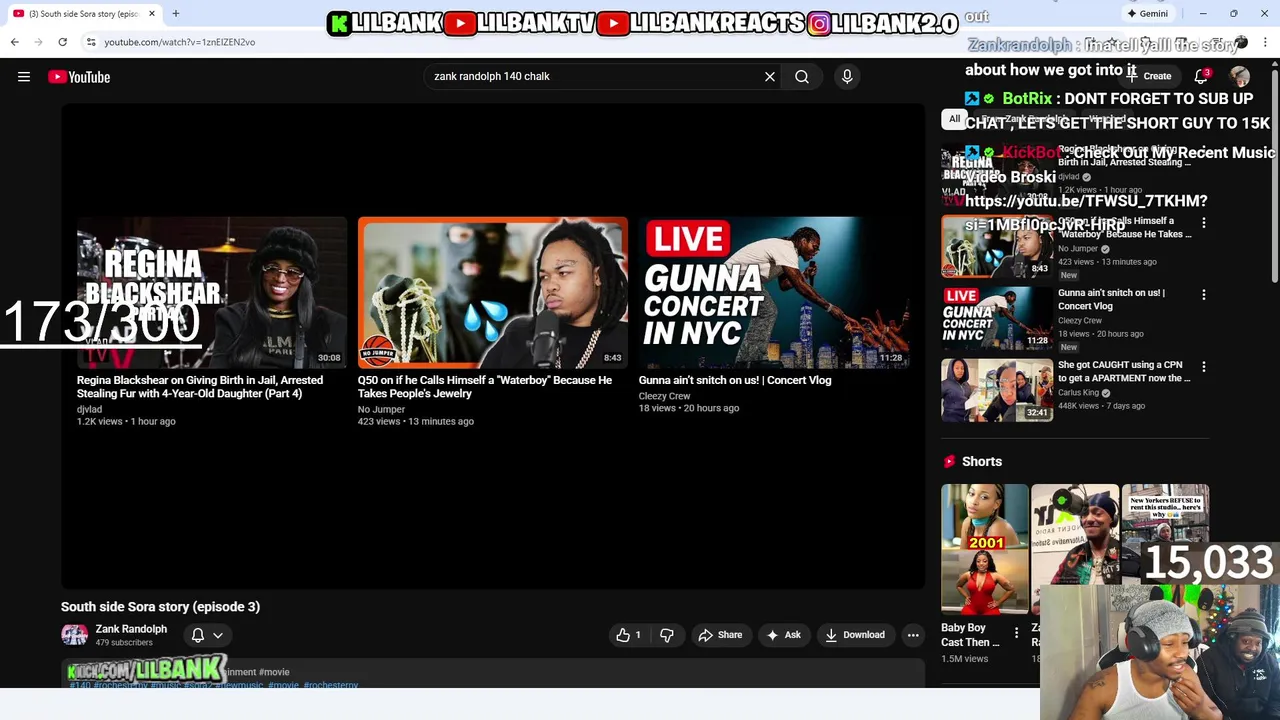Open more actions next to Download

[913, 635]
